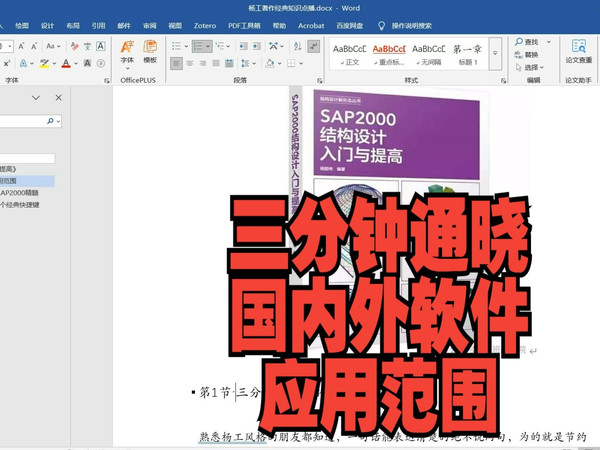Open OfficePLUS 字体 button
The image size is (600, 450).
127,56
